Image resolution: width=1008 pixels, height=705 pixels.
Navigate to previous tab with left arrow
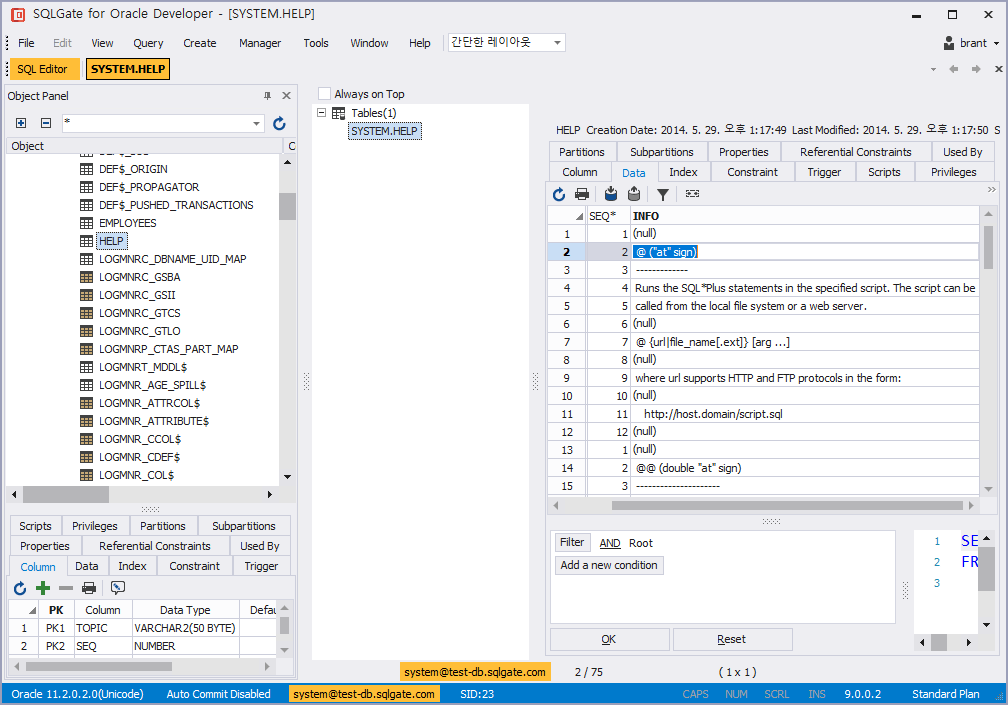point(954,69)
